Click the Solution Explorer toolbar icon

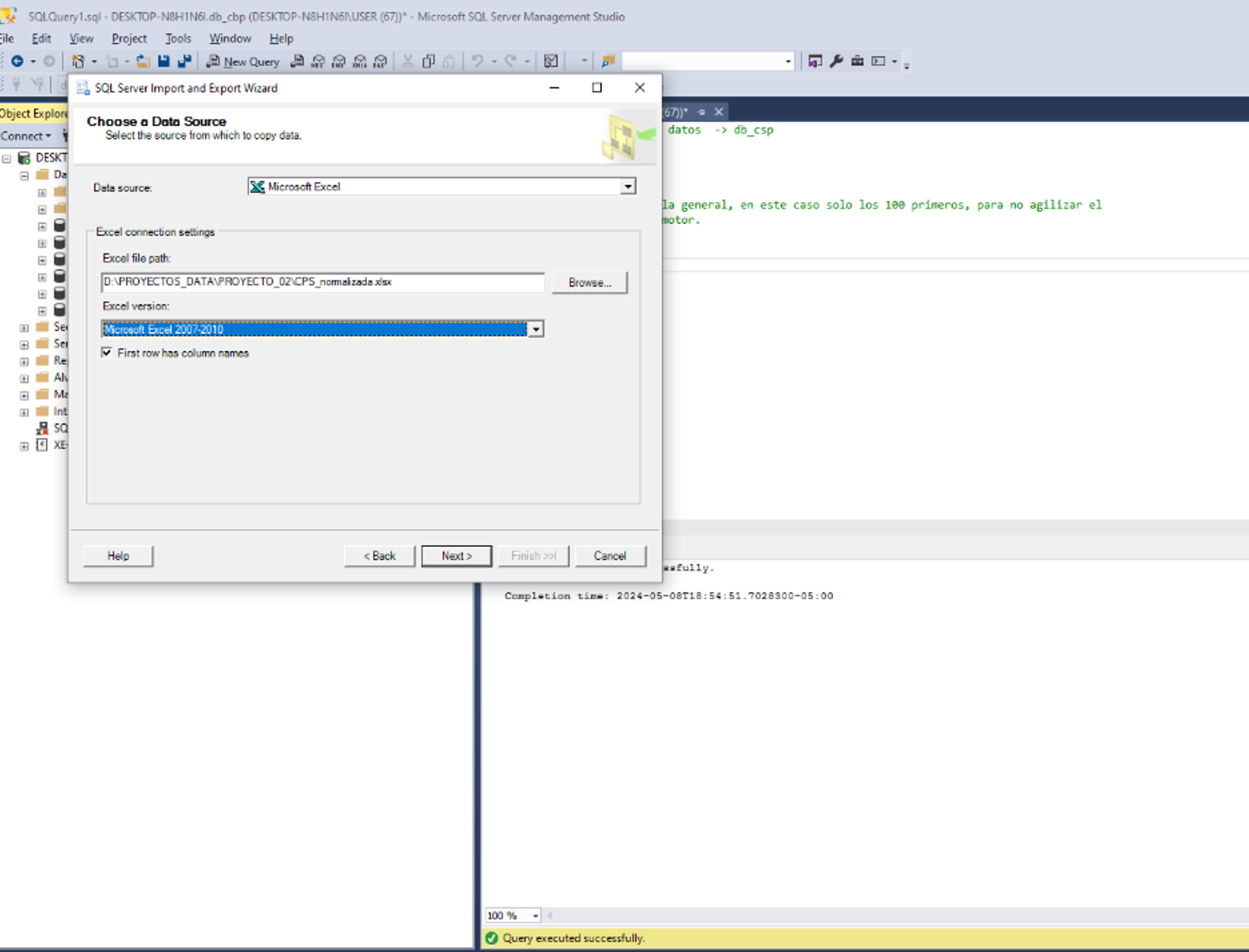pyautogui.click(x=815, y=61)
